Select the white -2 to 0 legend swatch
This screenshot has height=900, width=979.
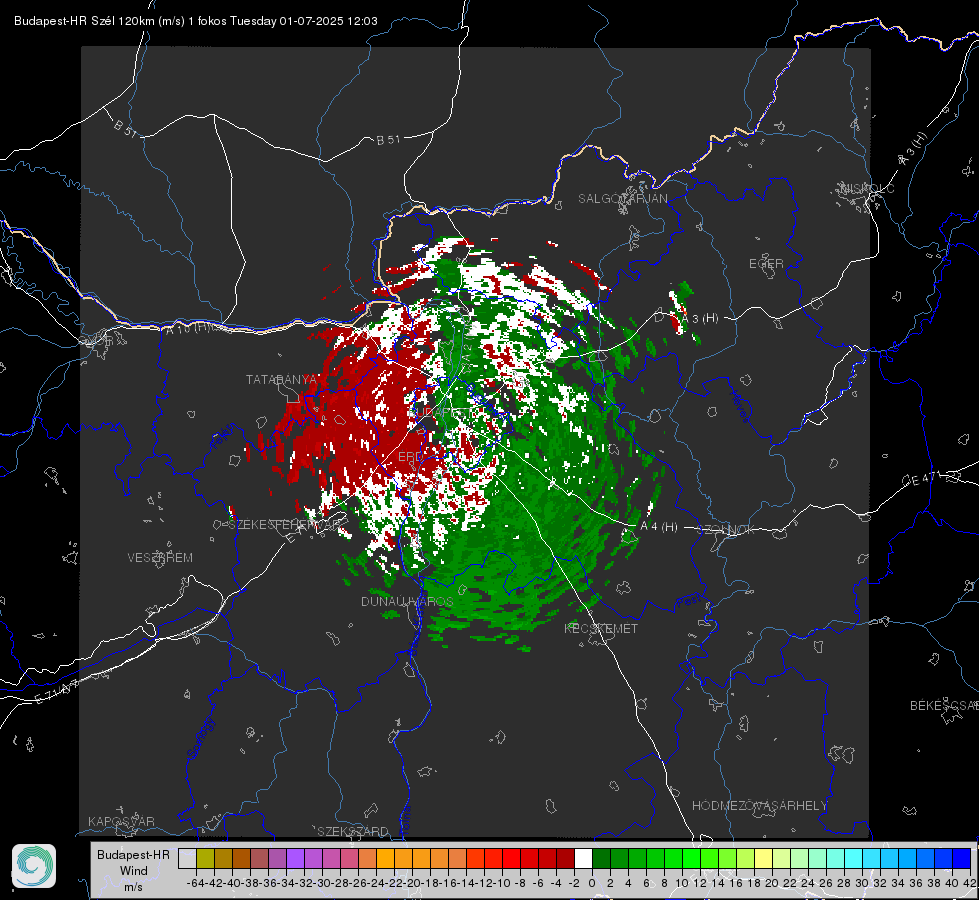583,858
